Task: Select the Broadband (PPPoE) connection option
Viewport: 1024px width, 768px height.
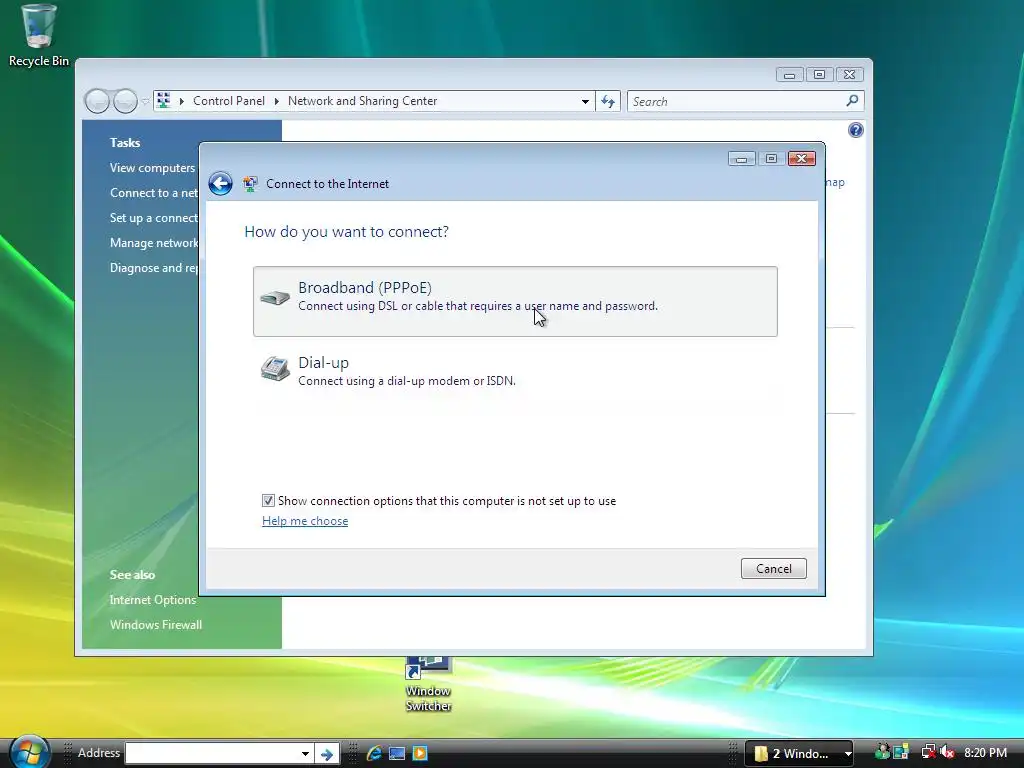Action: pyautogui.click(x=515, y=301)
